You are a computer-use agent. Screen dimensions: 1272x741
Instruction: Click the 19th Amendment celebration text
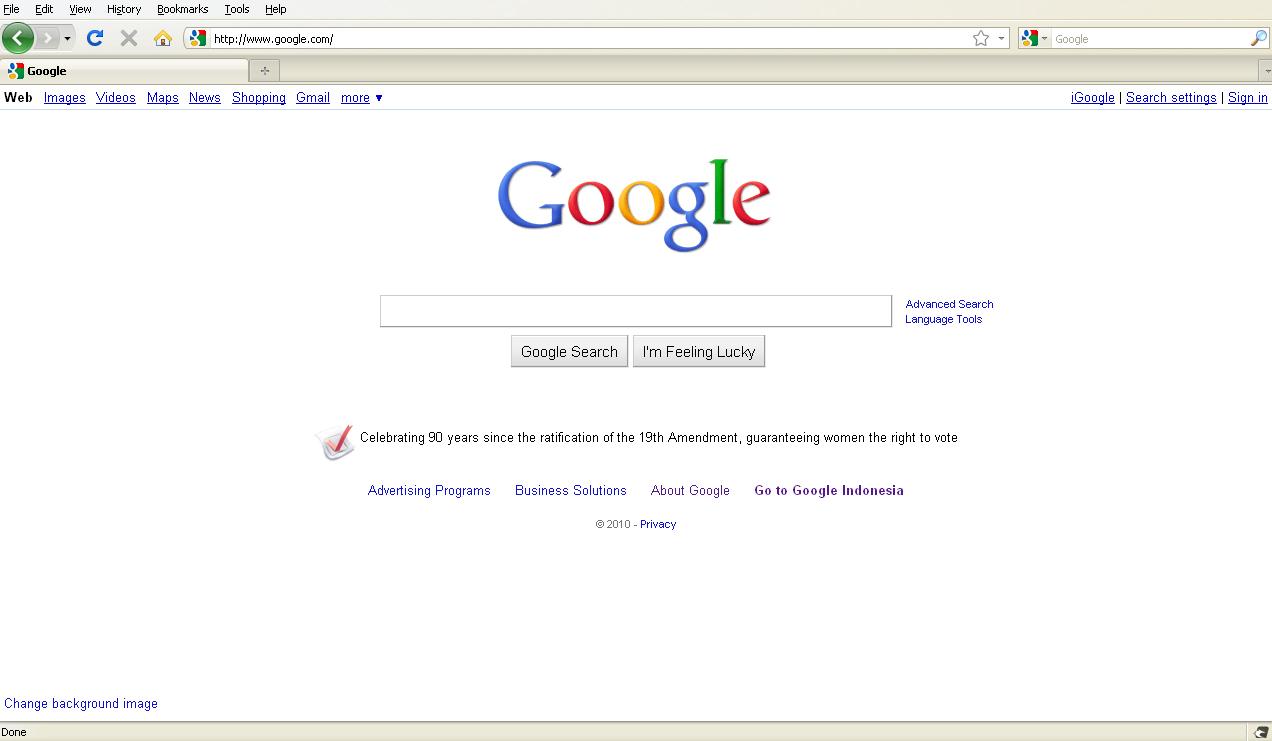tap(658, 438)
